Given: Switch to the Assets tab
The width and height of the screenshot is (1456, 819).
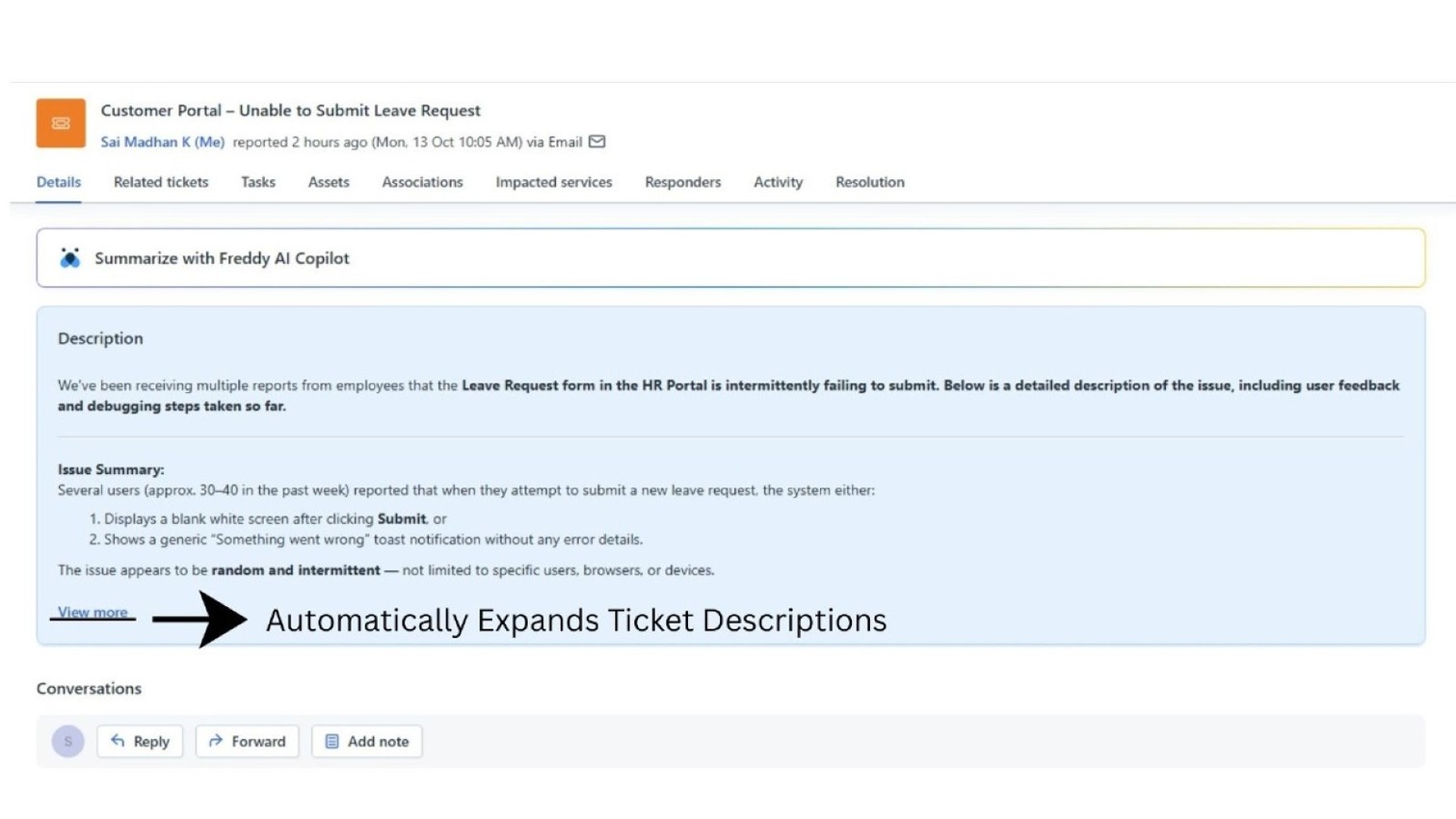Looking at the screenshot, I should click(x=328, y=182).
